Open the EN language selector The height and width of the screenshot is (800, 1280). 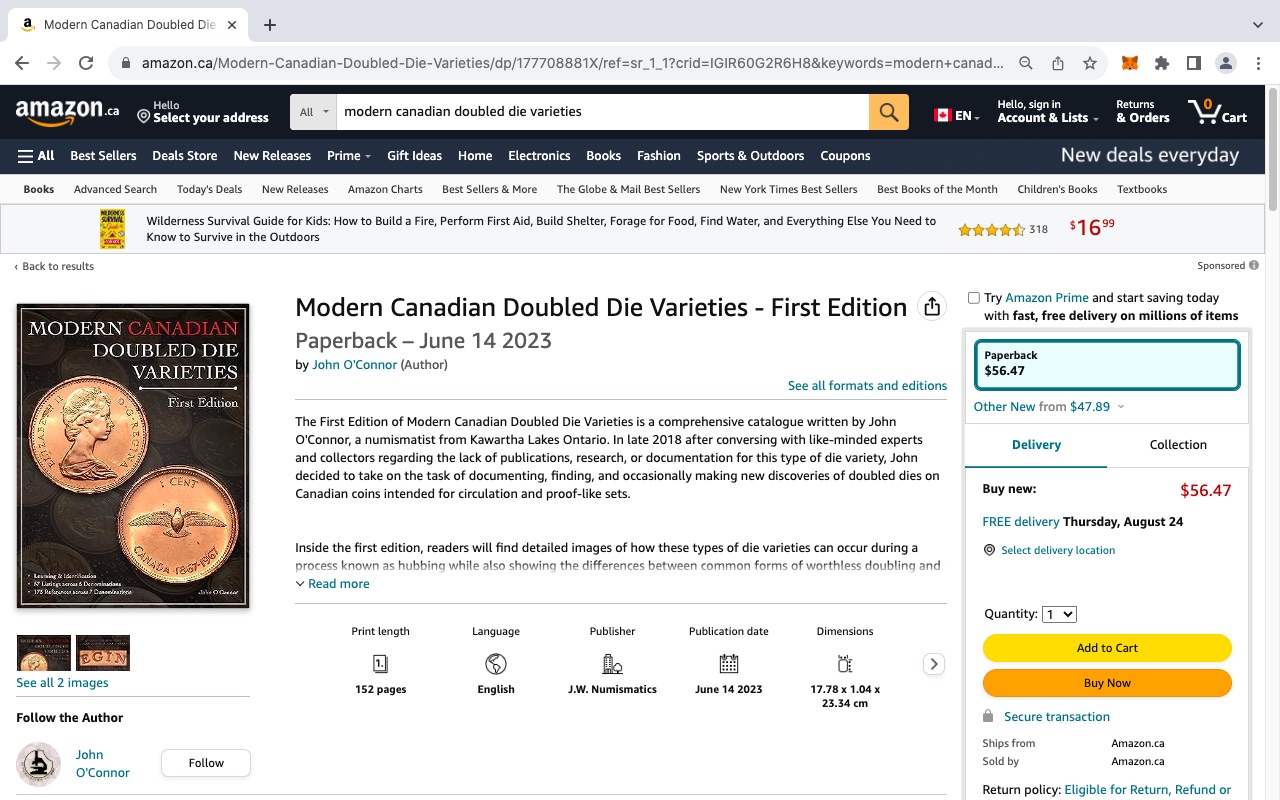(956, 115)
